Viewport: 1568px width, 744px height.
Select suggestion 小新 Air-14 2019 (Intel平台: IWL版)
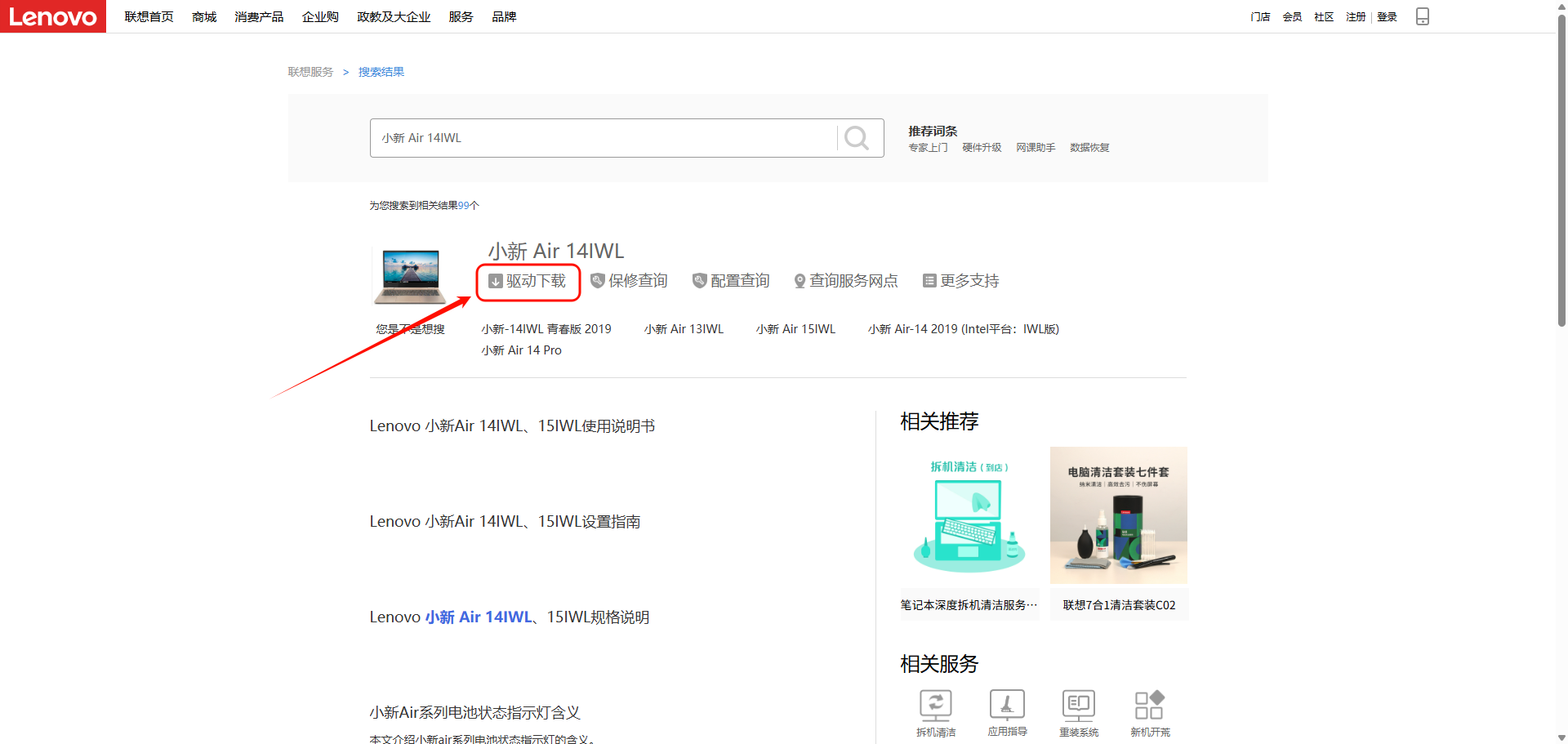pos(964,329)
